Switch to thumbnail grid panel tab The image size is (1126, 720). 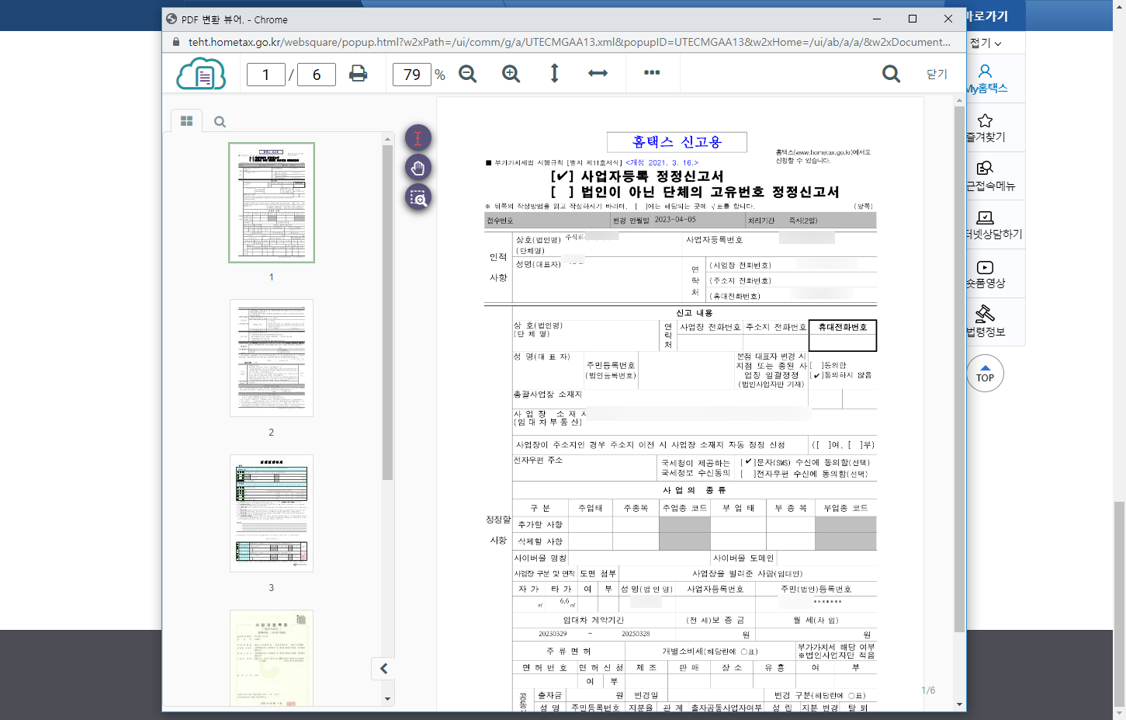pos(187,121)
